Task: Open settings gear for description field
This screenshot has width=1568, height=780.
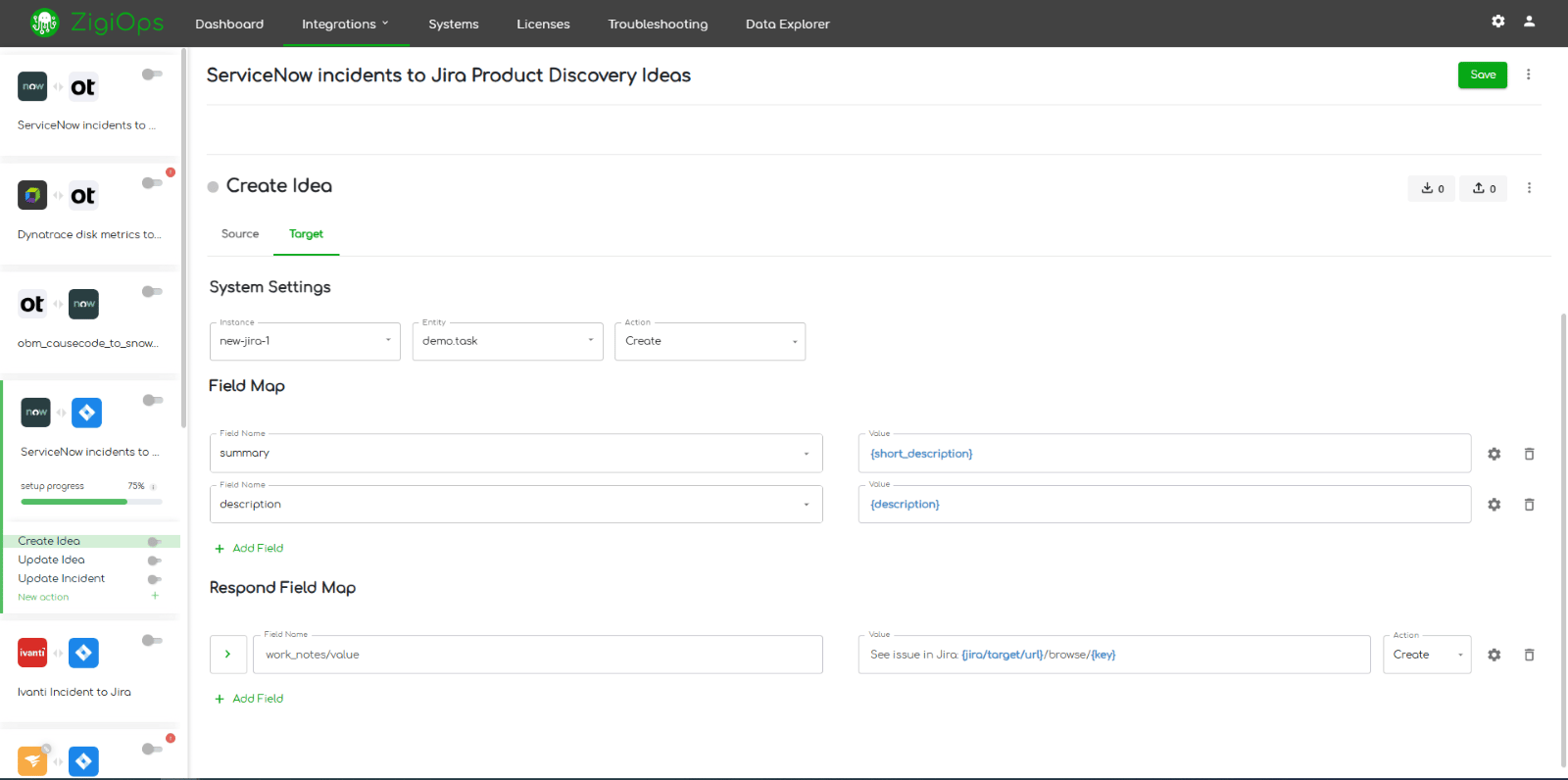Action: [x=1494, y=505]
